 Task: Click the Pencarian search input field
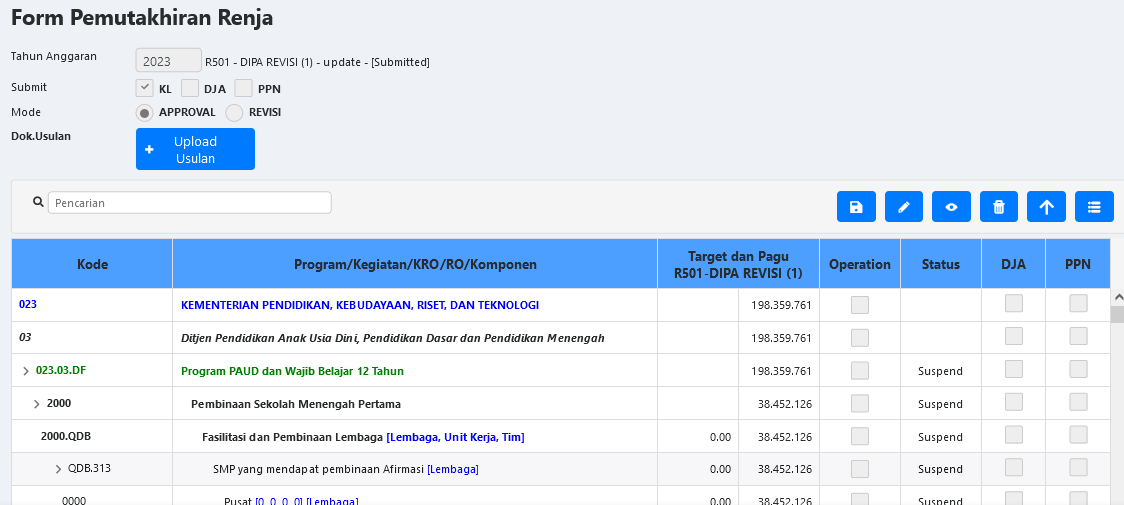[190, 203]
